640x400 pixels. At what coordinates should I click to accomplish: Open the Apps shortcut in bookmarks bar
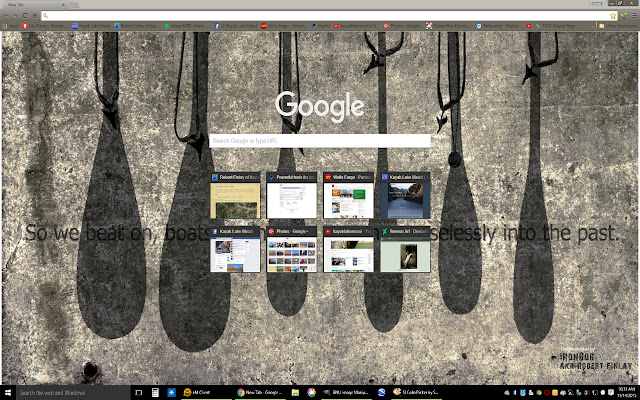pos(11,26)
